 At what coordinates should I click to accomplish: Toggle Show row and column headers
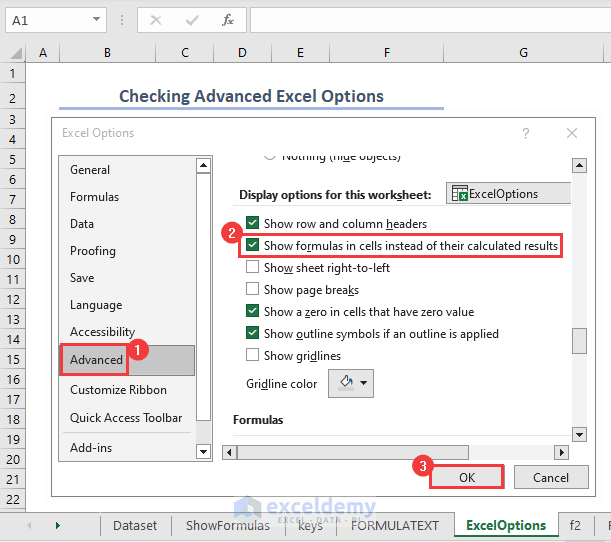coord(253,223)
